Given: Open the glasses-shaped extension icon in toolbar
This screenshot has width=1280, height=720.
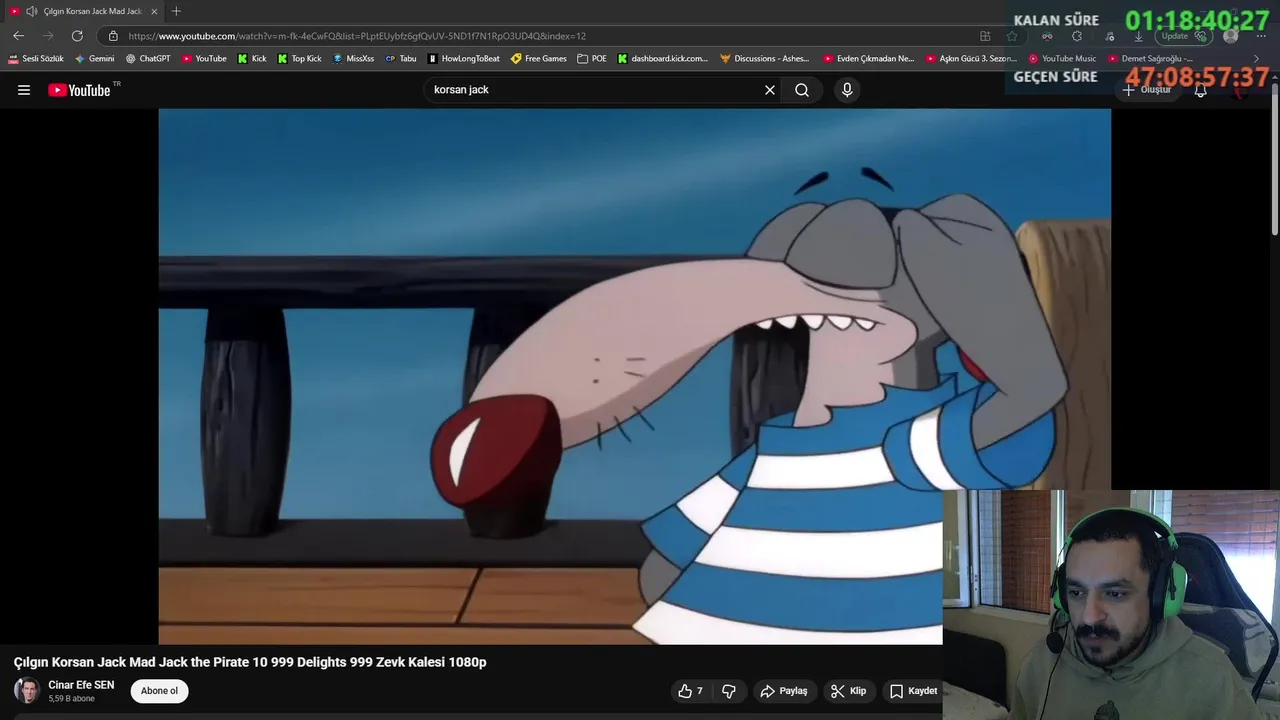Looking at the screenshot, I should (x=1047, y=36).
